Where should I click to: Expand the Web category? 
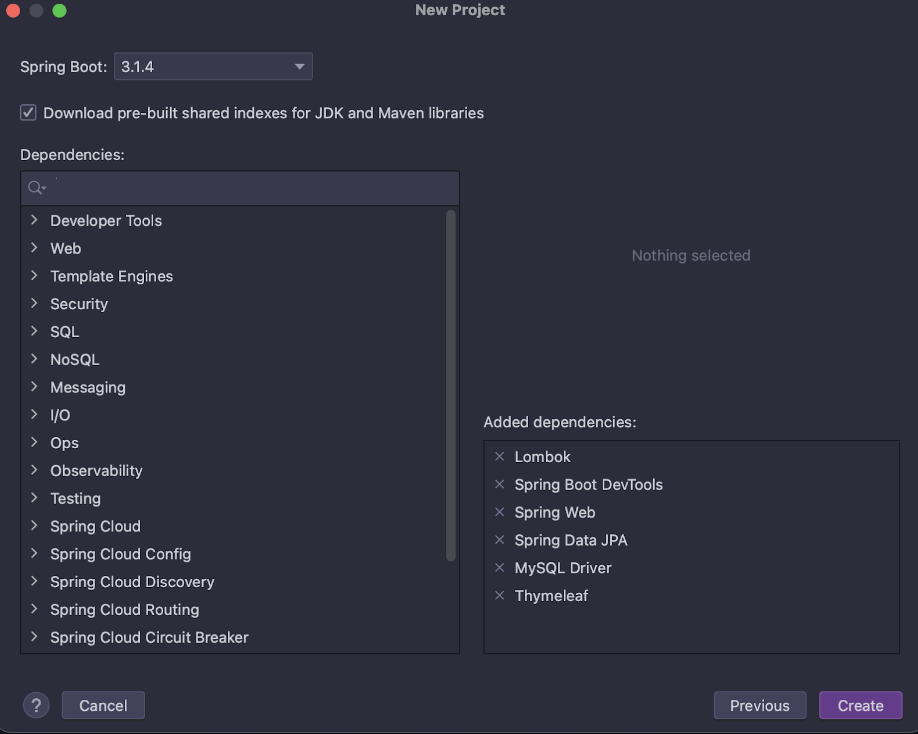point(34,248)
